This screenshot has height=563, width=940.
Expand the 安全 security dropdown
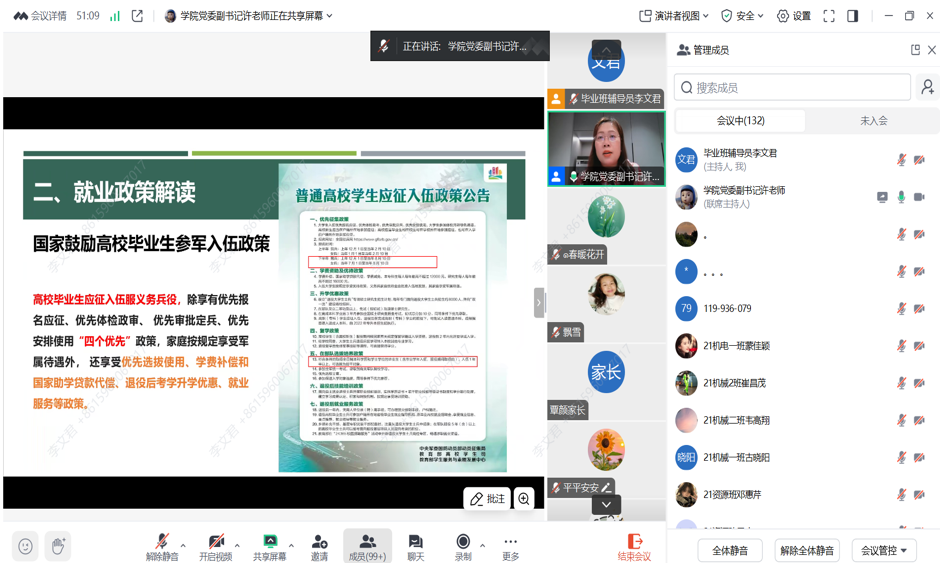[742, 16]
